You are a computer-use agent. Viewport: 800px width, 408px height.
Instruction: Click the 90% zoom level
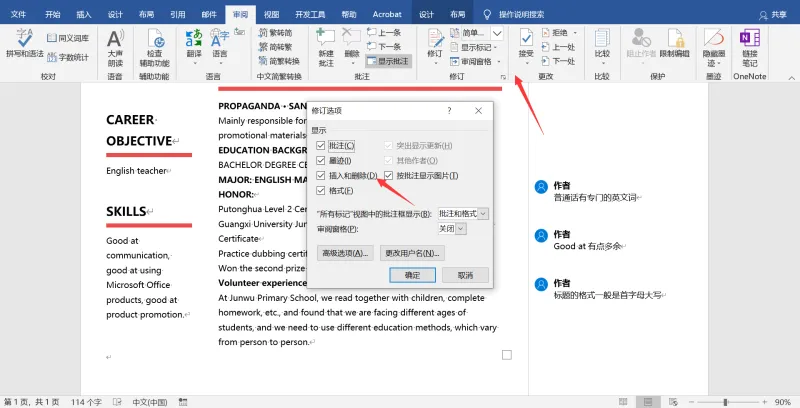783,402
